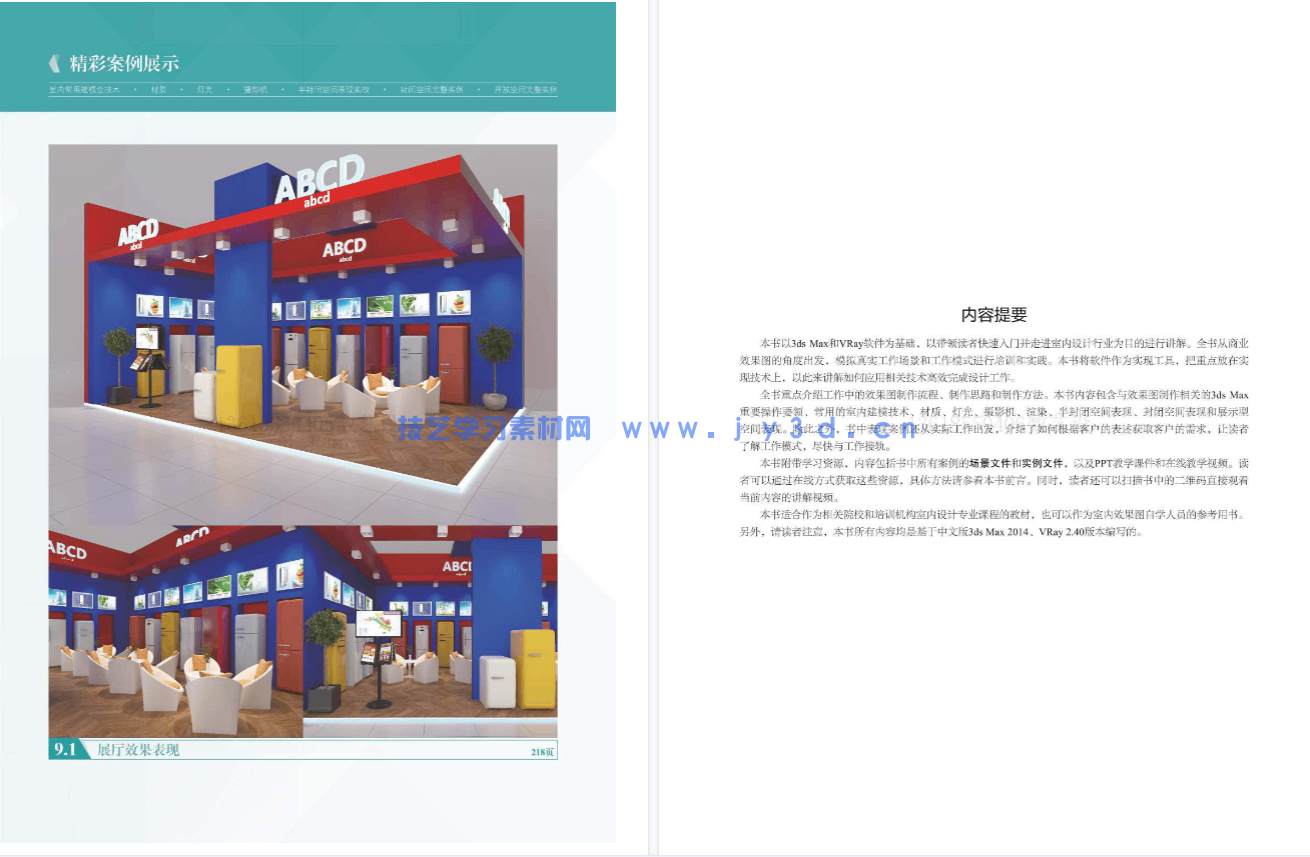
Task: Select 摄影机 in the header navigation
Action: [253, 89]
